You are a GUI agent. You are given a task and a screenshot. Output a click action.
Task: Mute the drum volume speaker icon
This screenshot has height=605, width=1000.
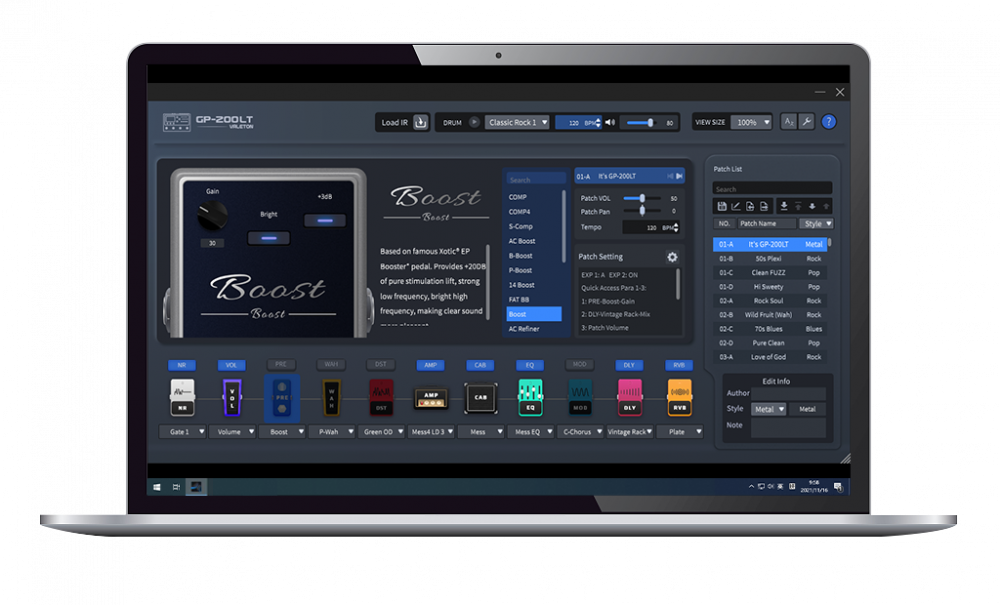pyautogui.click(x=610, y=122)
